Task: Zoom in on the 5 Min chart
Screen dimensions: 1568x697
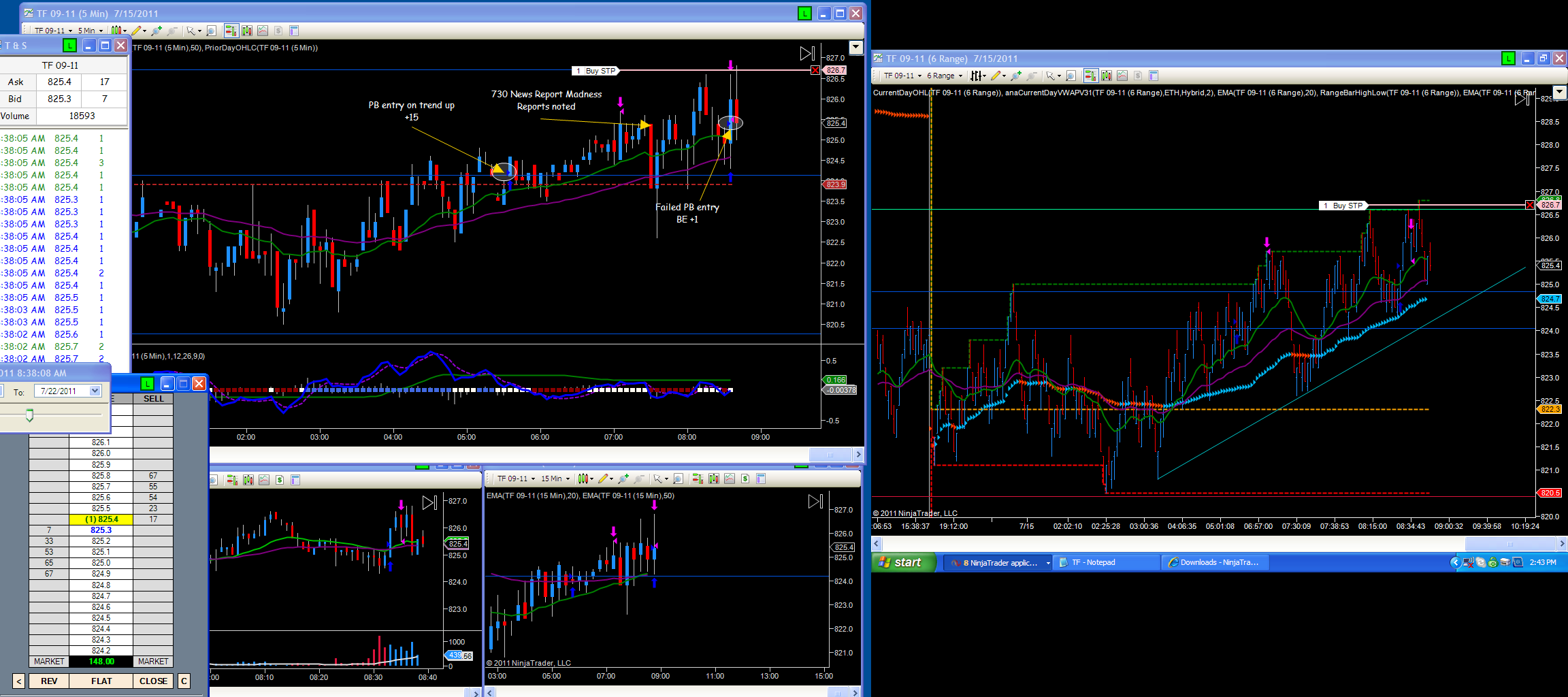Action: coord(157,31)
